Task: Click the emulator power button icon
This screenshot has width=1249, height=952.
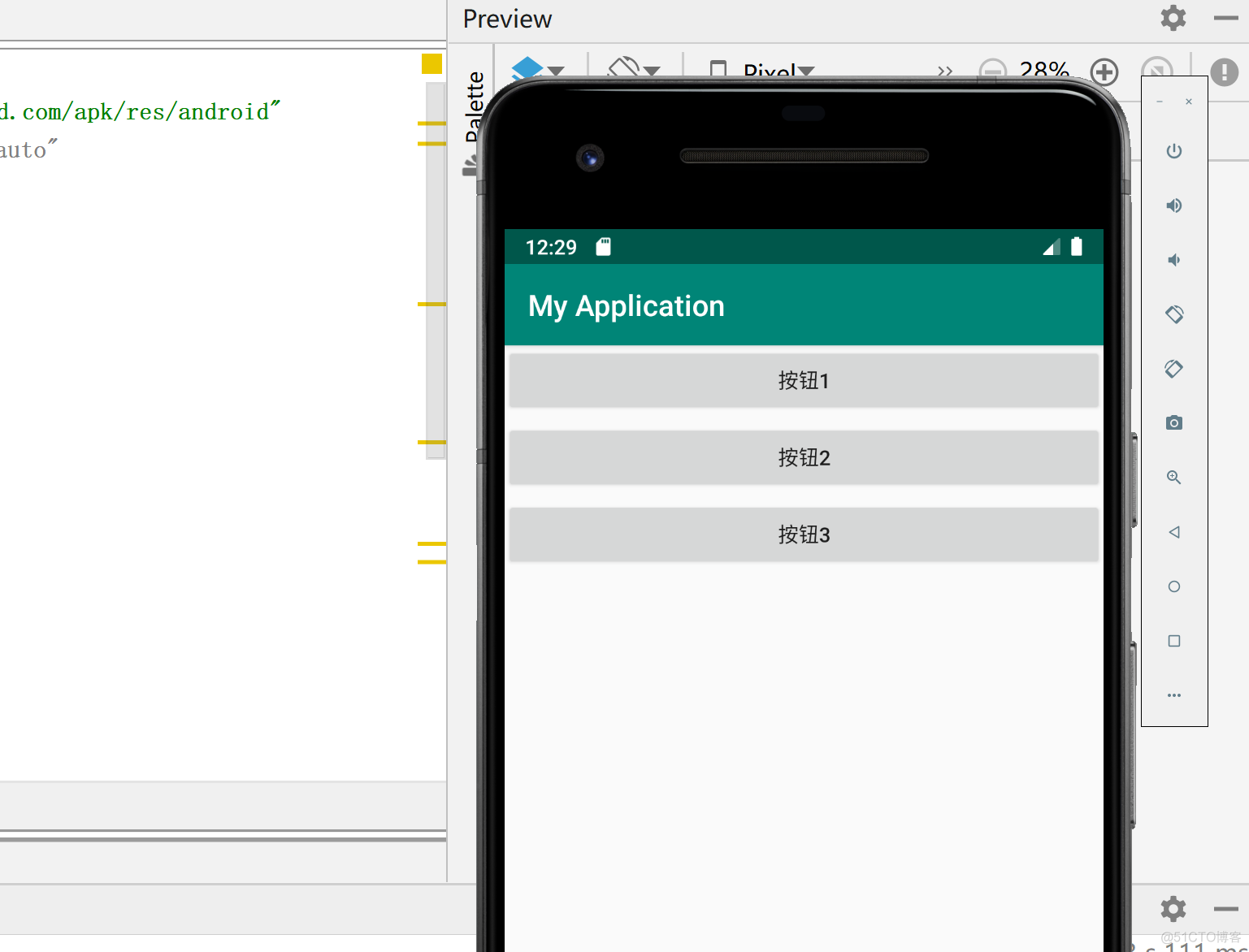Action: point(1174,151)
